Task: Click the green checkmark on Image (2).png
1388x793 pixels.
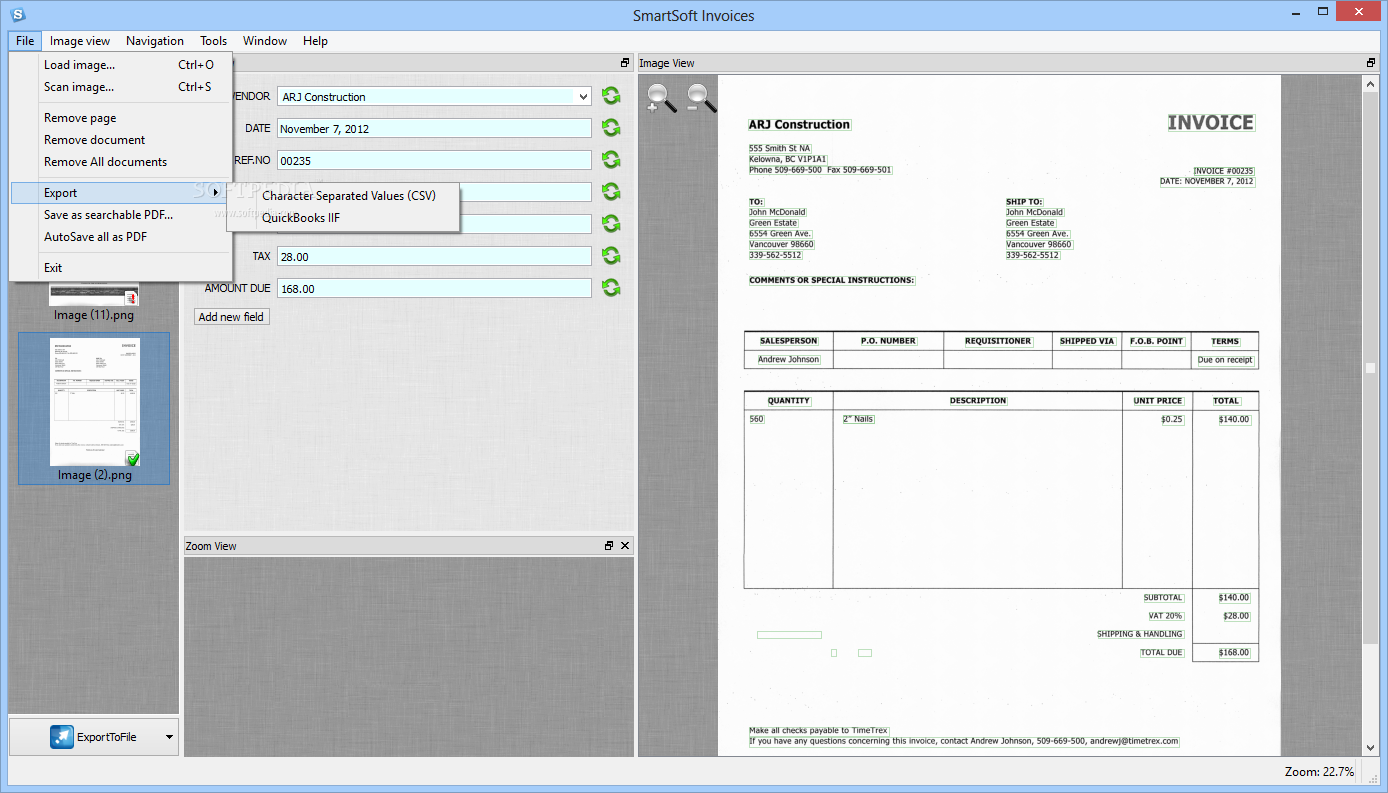Action: tap(132, 458)
